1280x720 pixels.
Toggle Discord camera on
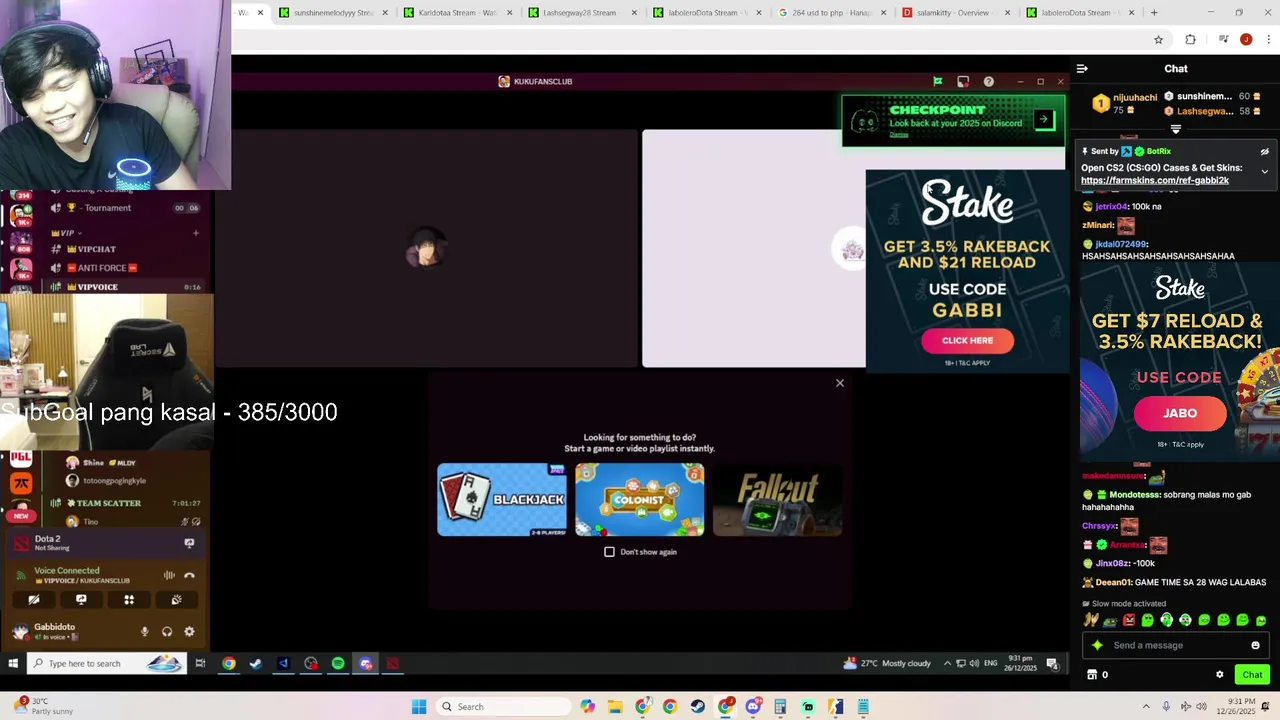[33, 600]
